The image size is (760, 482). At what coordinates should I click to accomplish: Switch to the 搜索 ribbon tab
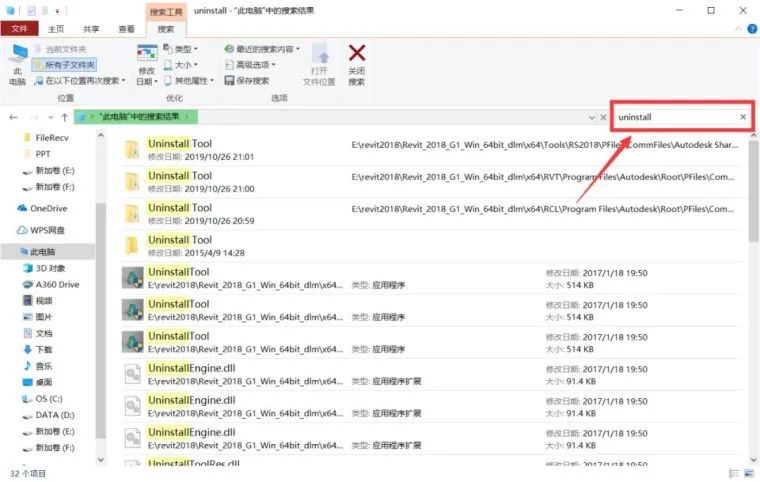point(166,29)
